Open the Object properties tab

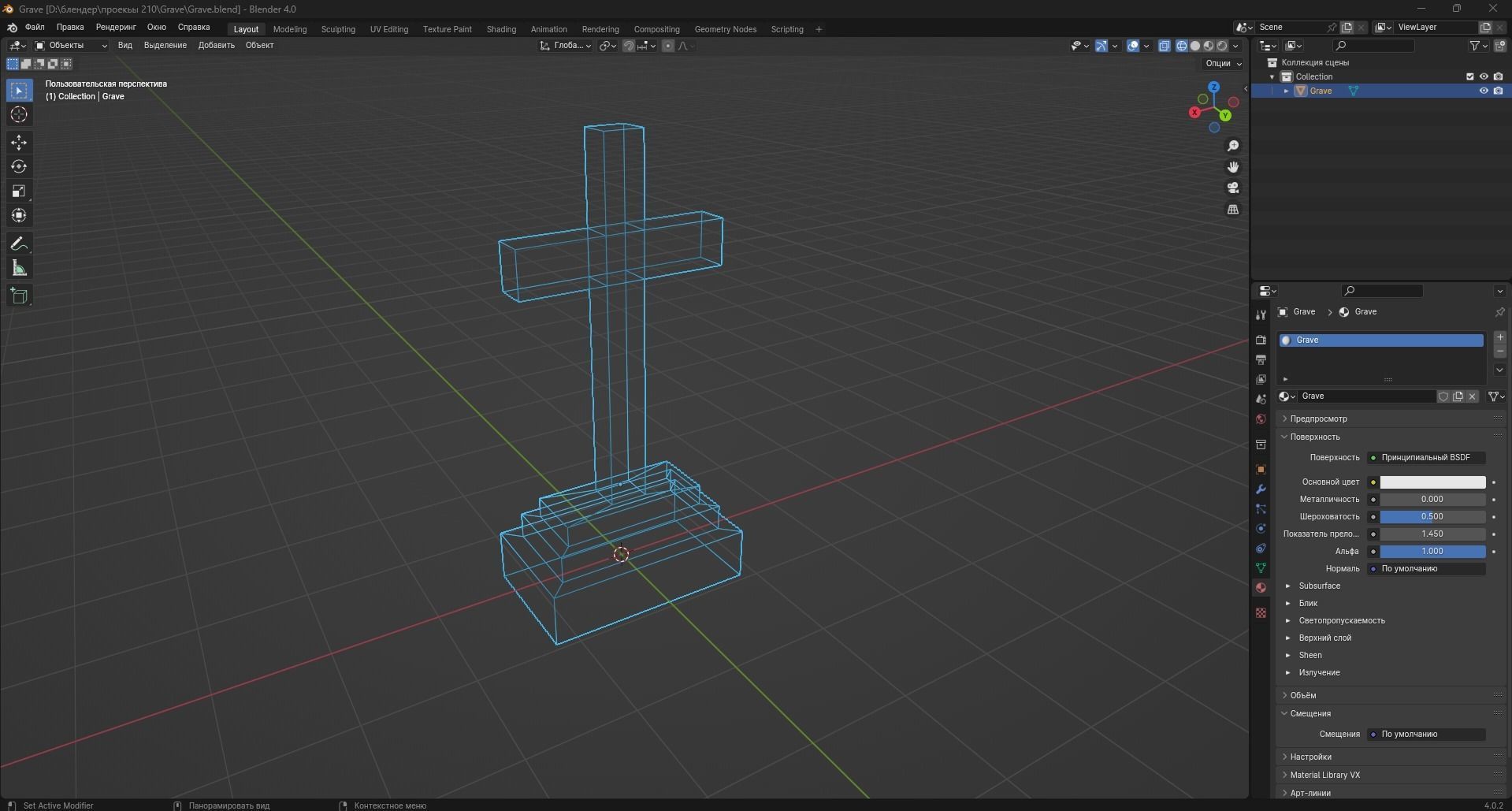click(x=1261, y=470)
